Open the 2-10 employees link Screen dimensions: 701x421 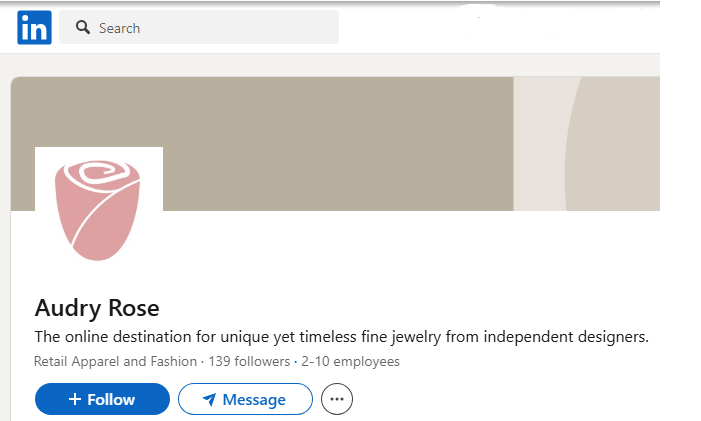point(350,361)
